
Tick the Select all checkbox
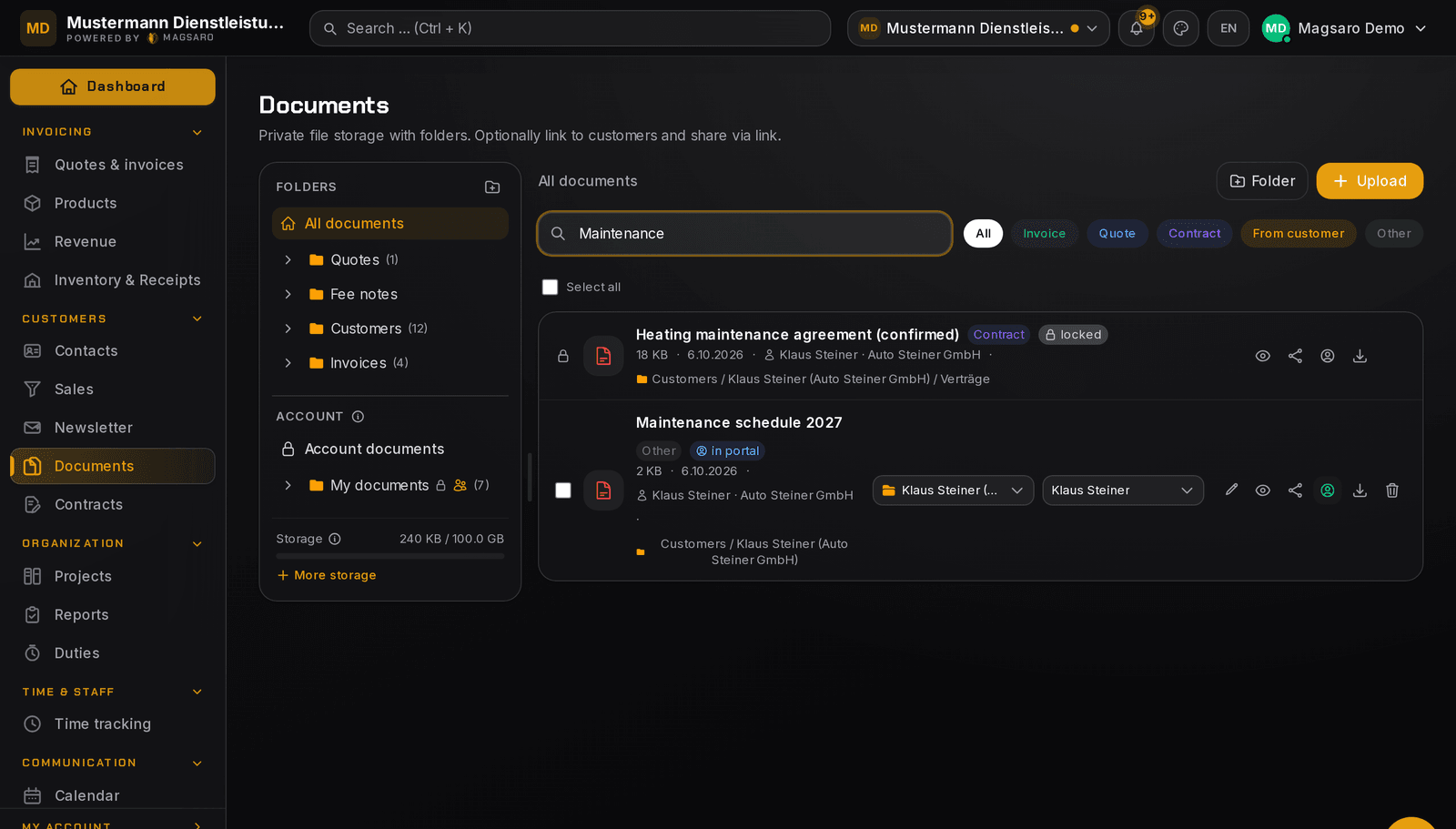click(550, 287)
